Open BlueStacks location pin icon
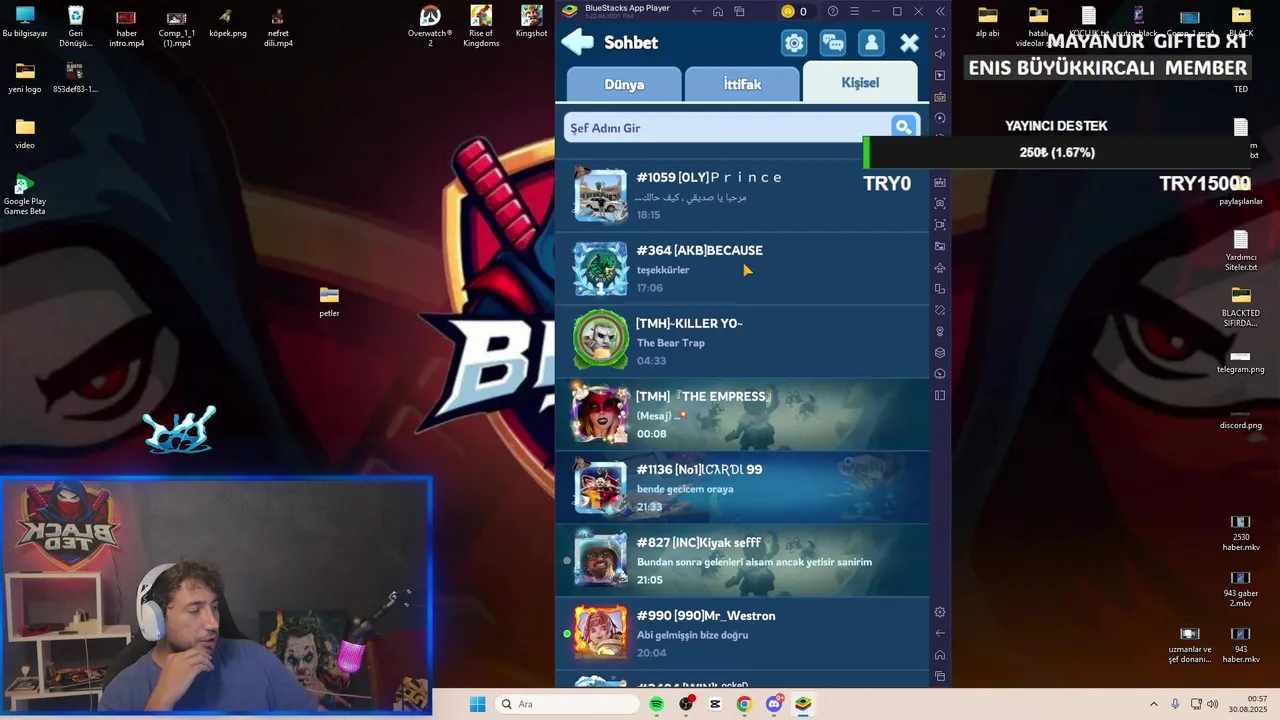The height and width of the screenshot is (720, 1280). 940,331
